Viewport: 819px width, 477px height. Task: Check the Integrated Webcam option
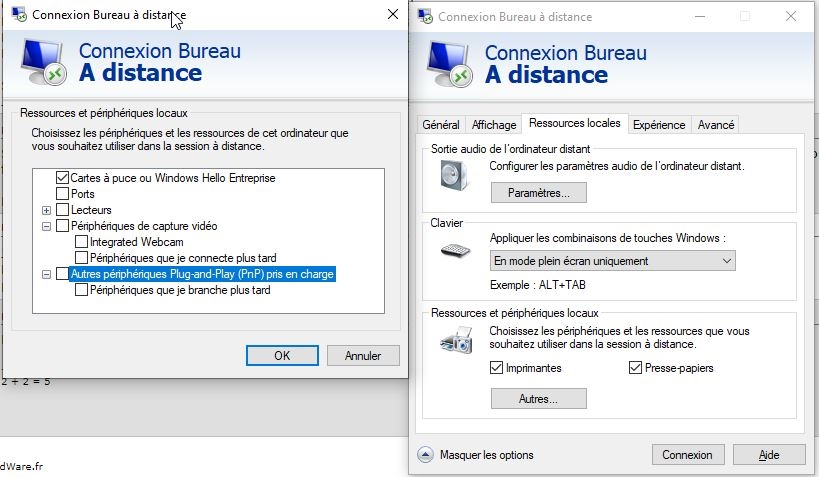tap(81, 242)
